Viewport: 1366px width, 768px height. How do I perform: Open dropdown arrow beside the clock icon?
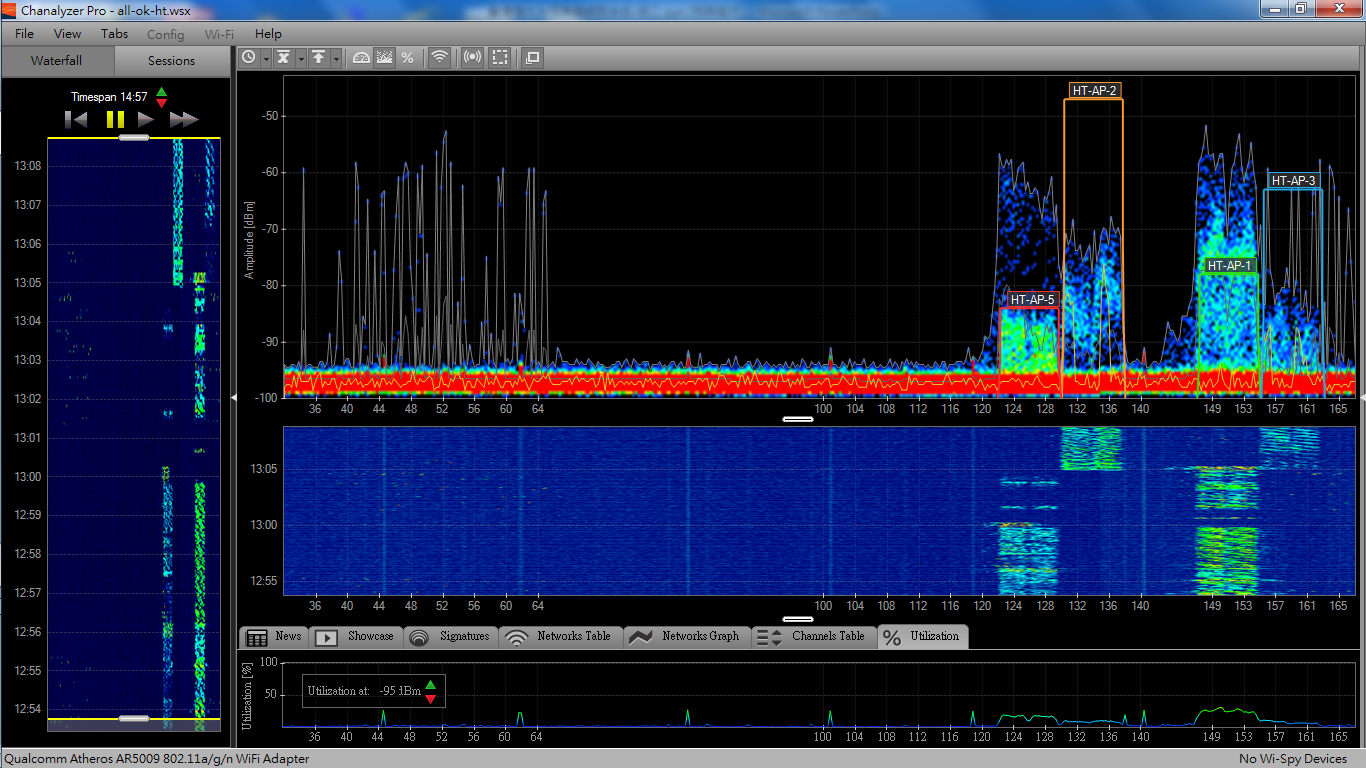266,59
